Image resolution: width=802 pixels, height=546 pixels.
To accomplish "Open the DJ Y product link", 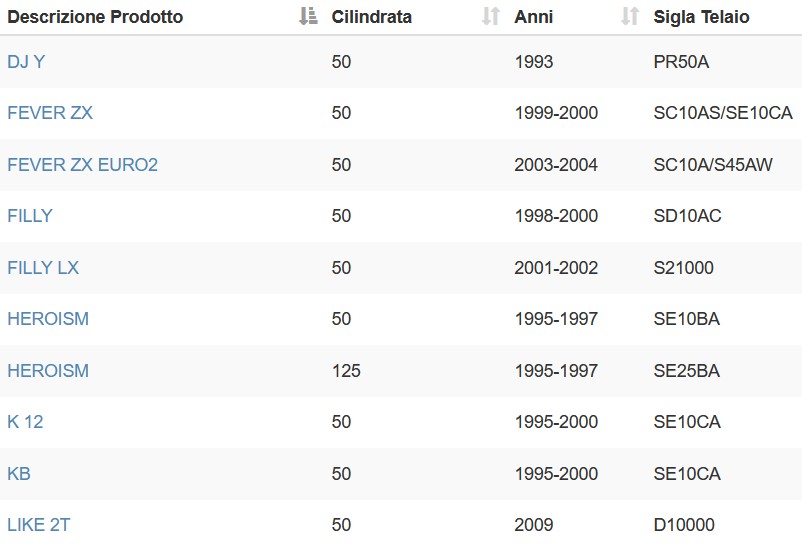I will tap(26, 62).
